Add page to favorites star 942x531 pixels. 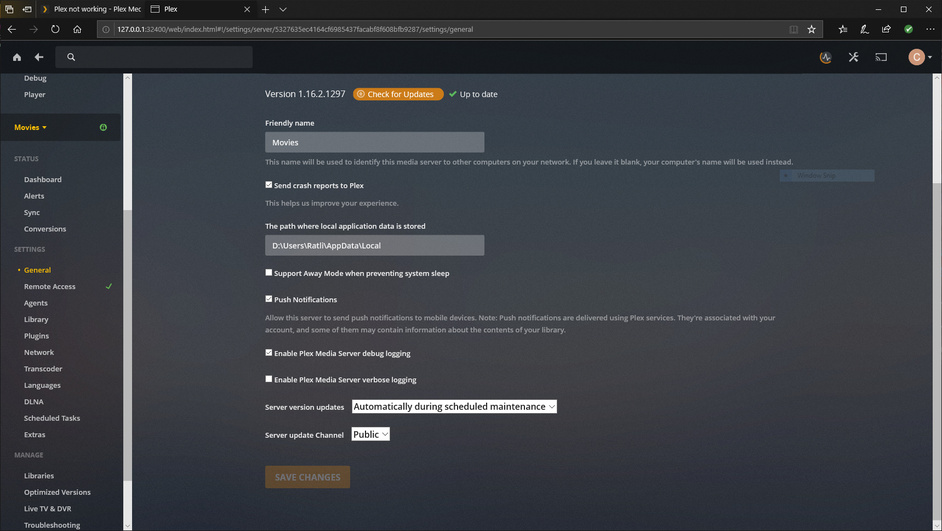(x=811, y=29)
